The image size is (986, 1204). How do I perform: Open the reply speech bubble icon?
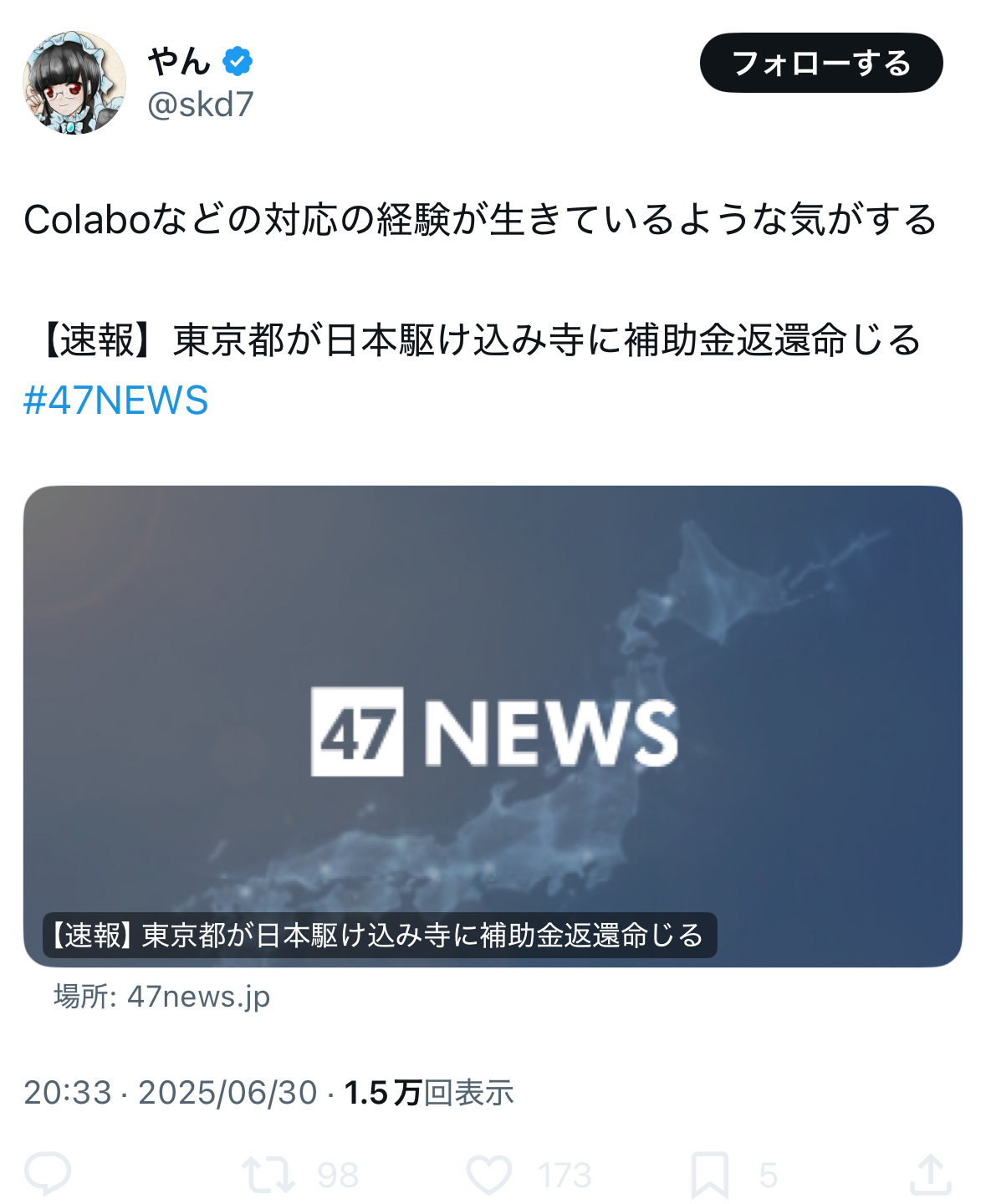click(x=48, y=1174)
